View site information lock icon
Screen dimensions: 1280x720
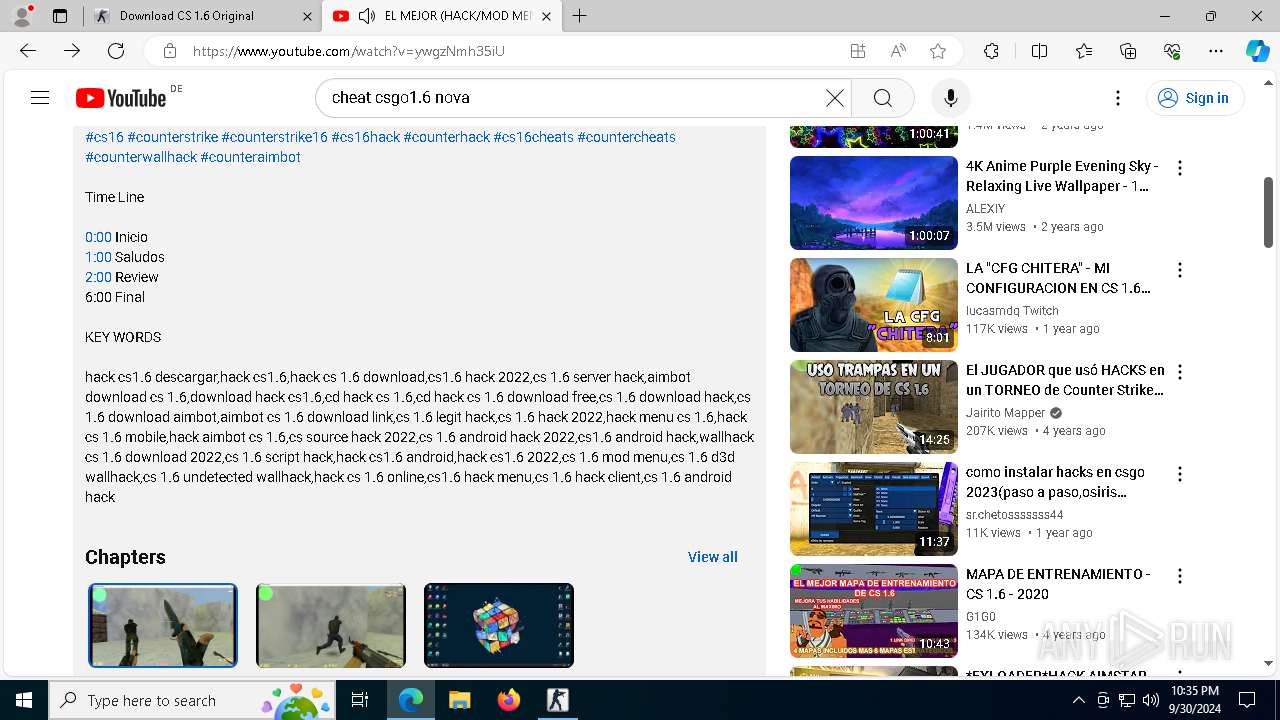pos(170,51)
